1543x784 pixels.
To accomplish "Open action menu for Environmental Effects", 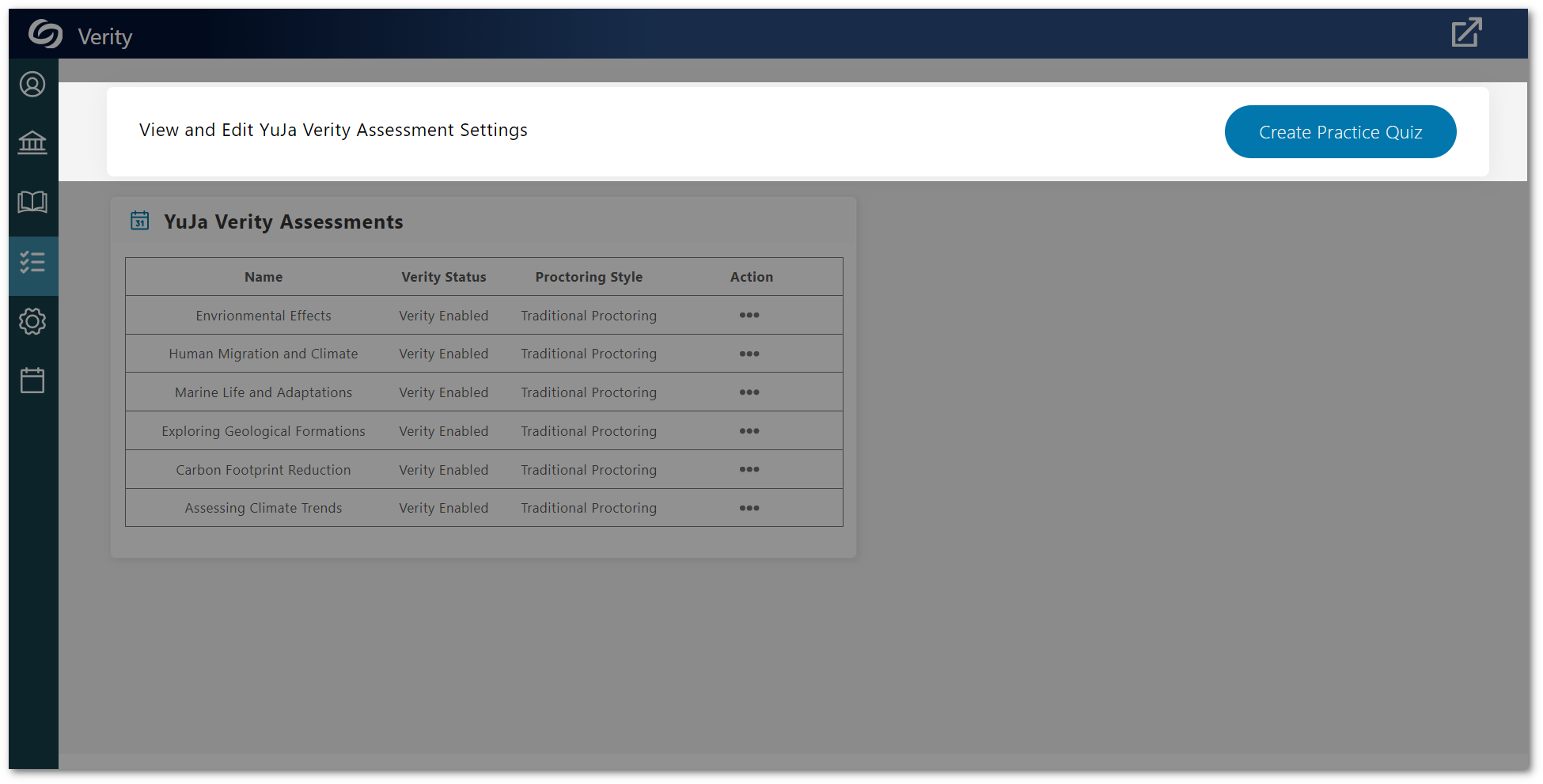I will [x=749, y=315].
